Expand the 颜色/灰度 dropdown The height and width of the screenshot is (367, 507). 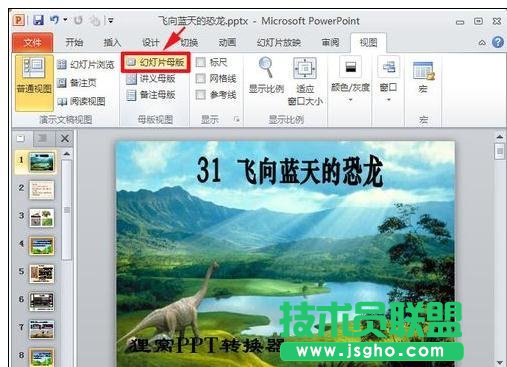pos(350,79)
